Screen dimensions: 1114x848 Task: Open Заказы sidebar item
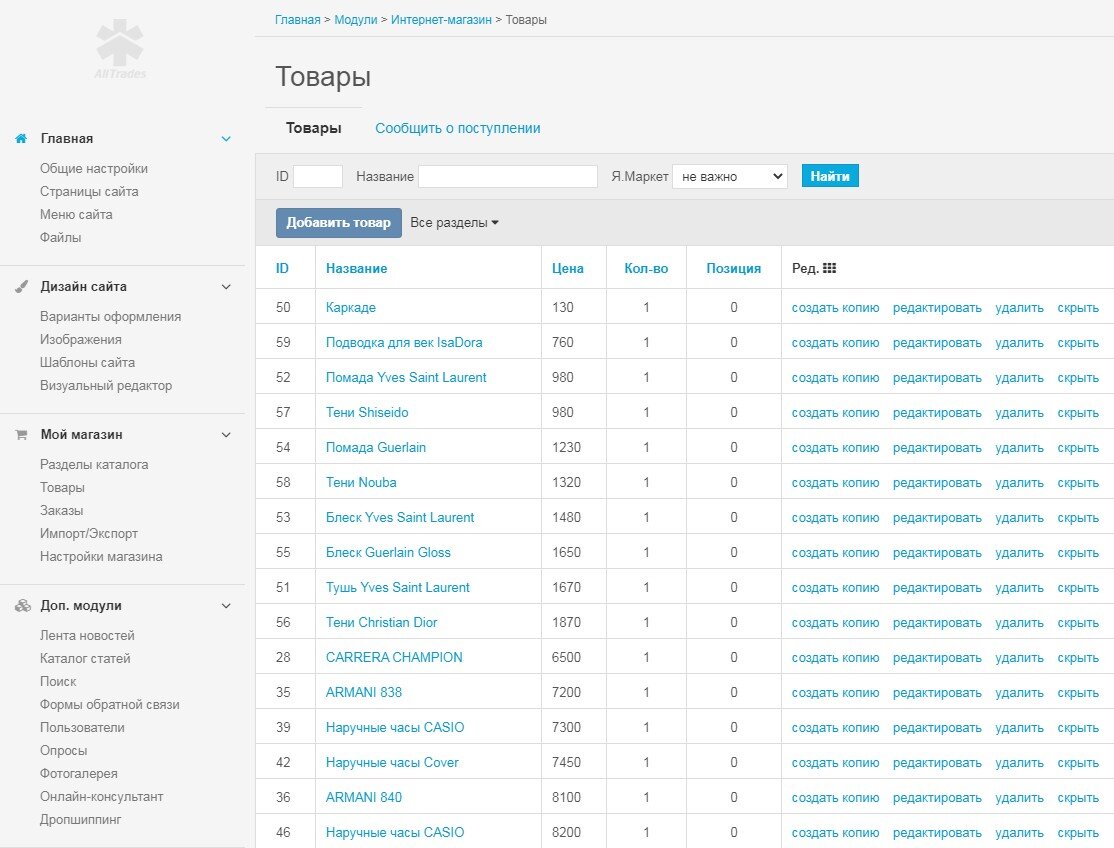pyautogui.click(x=61, y=511)
